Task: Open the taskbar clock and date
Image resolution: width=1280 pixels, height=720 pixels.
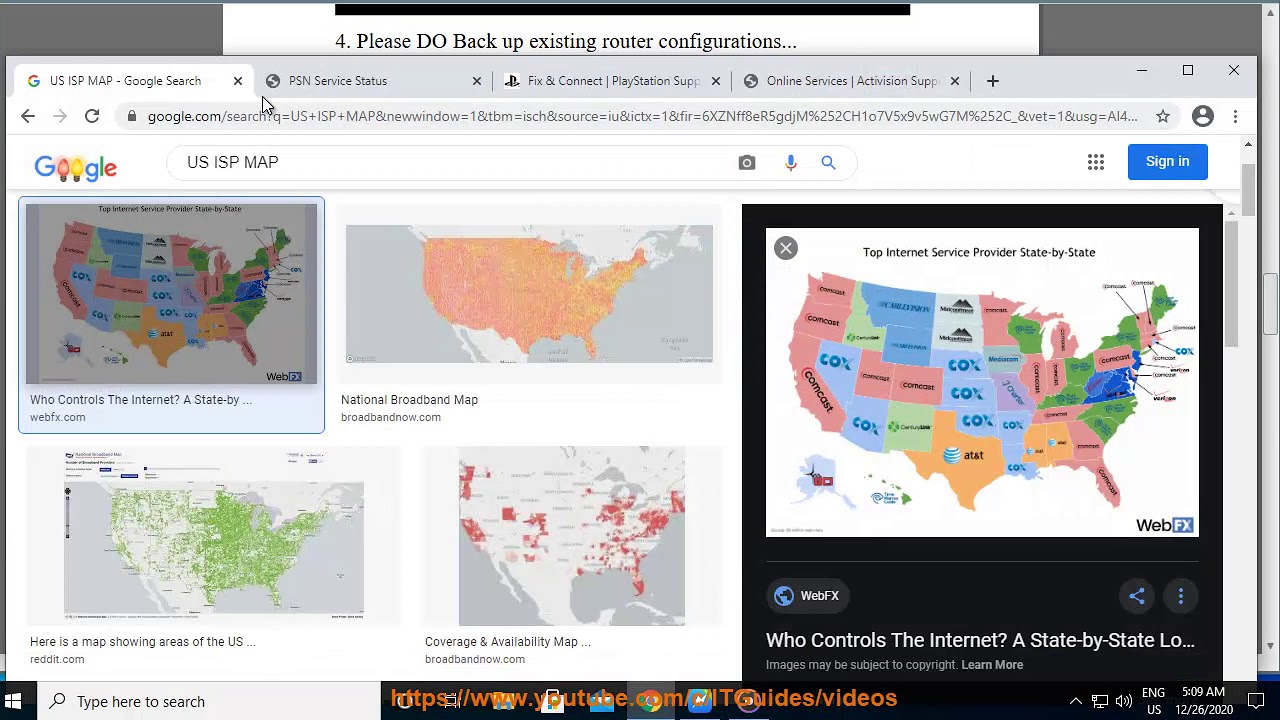Action: click(x=1202, y=701)
